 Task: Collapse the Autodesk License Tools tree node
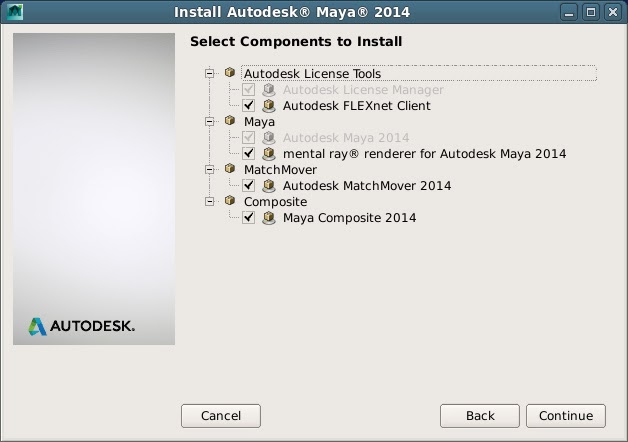pyautogui.click(x=209, y=73)
